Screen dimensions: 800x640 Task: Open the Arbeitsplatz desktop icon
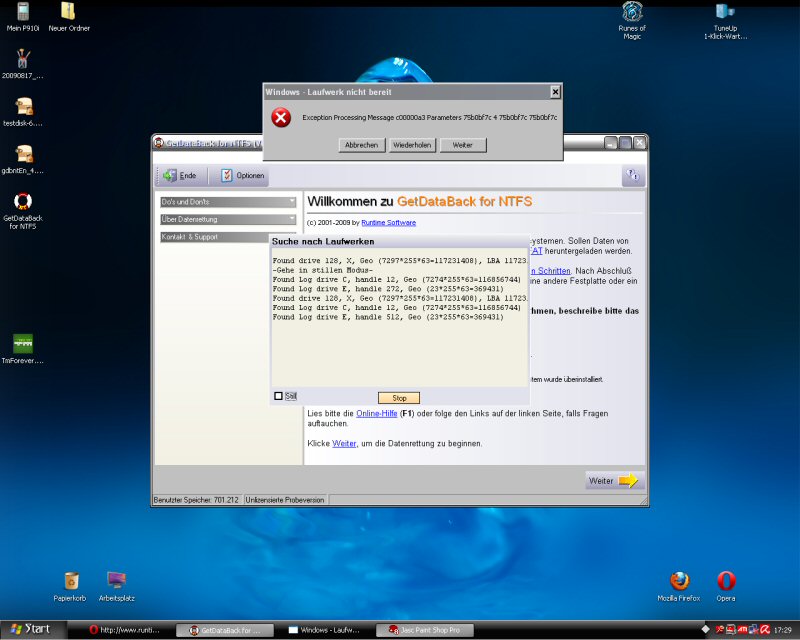117,586
